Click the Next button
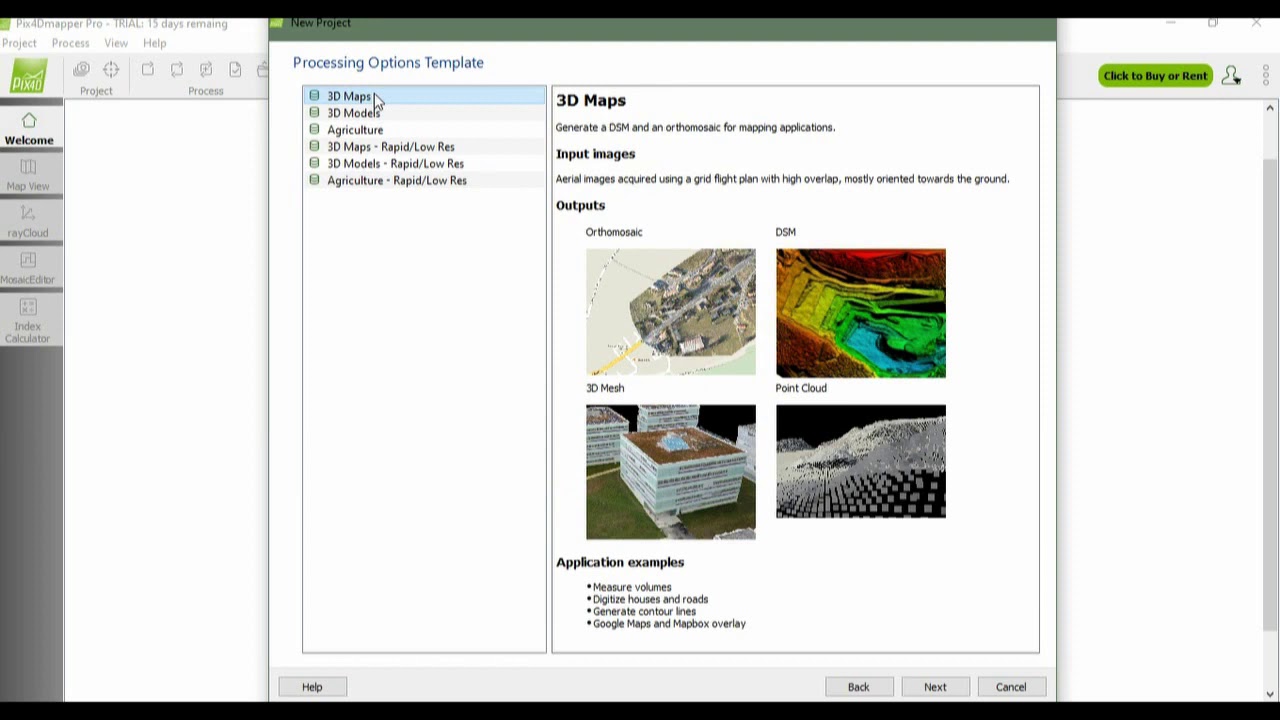 click(x=935, y=687)
